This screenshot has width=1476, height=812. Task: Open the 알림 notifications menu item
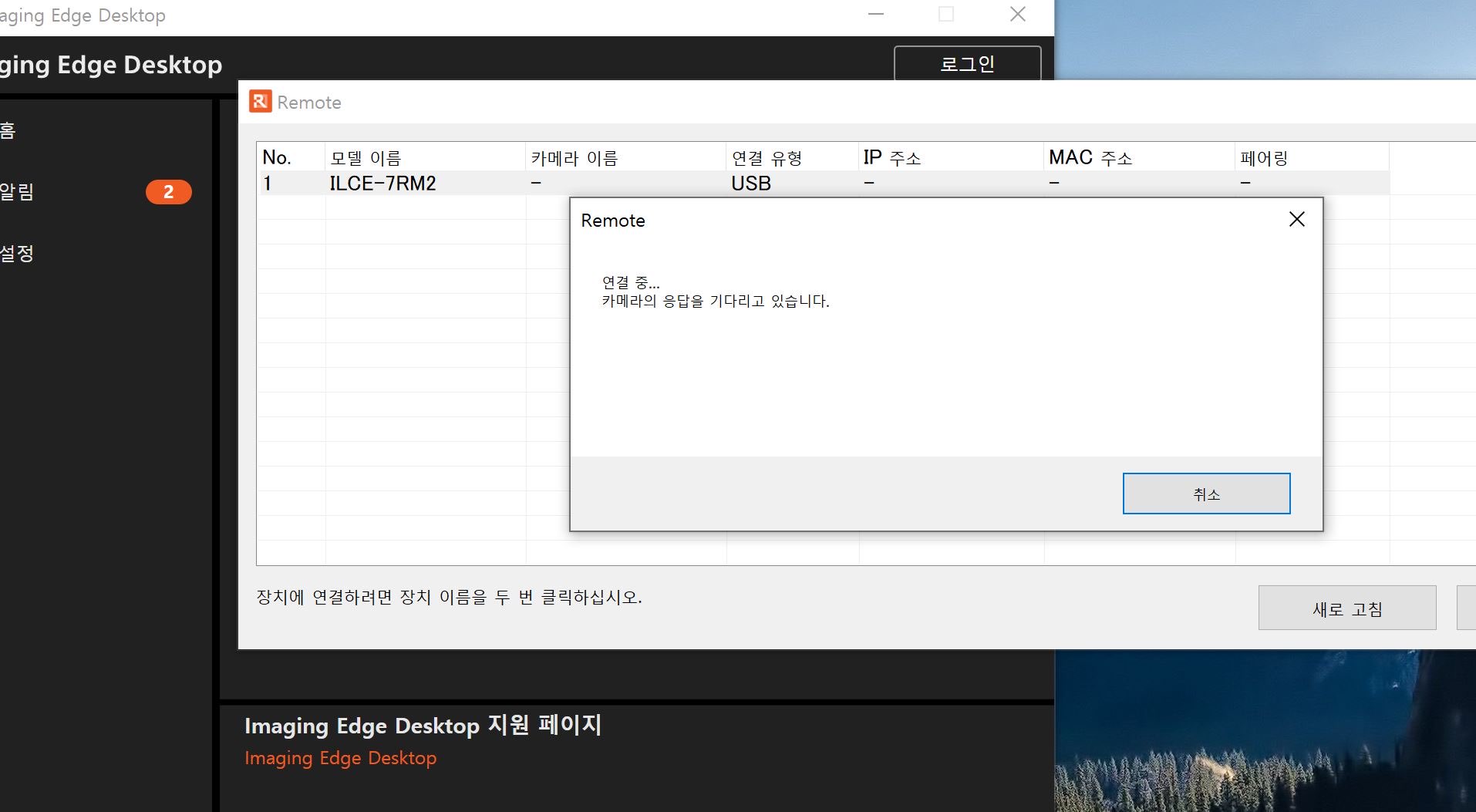(x=17, y=192)
